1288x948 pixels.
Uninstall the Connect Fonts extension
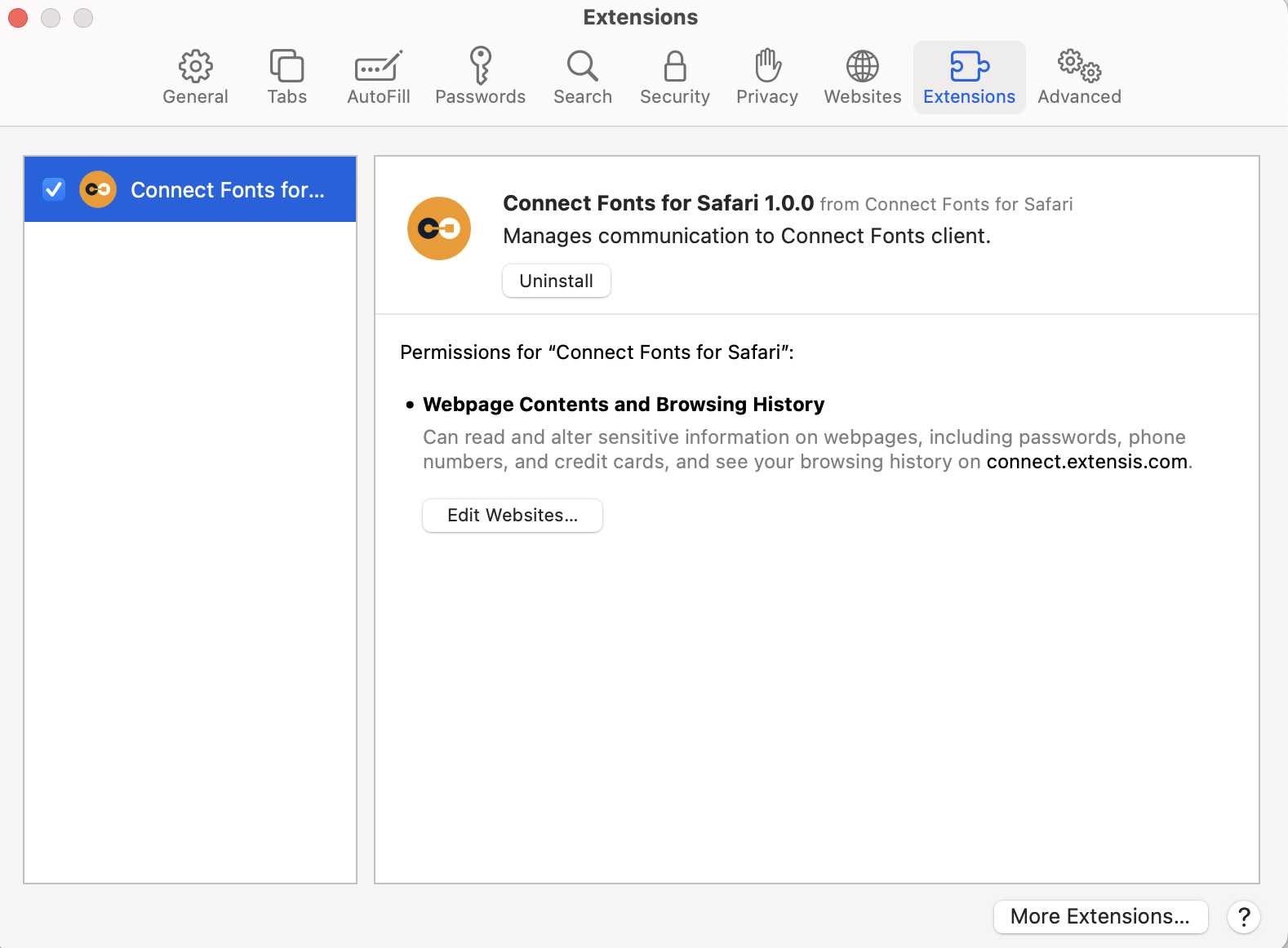pos(557,281)
